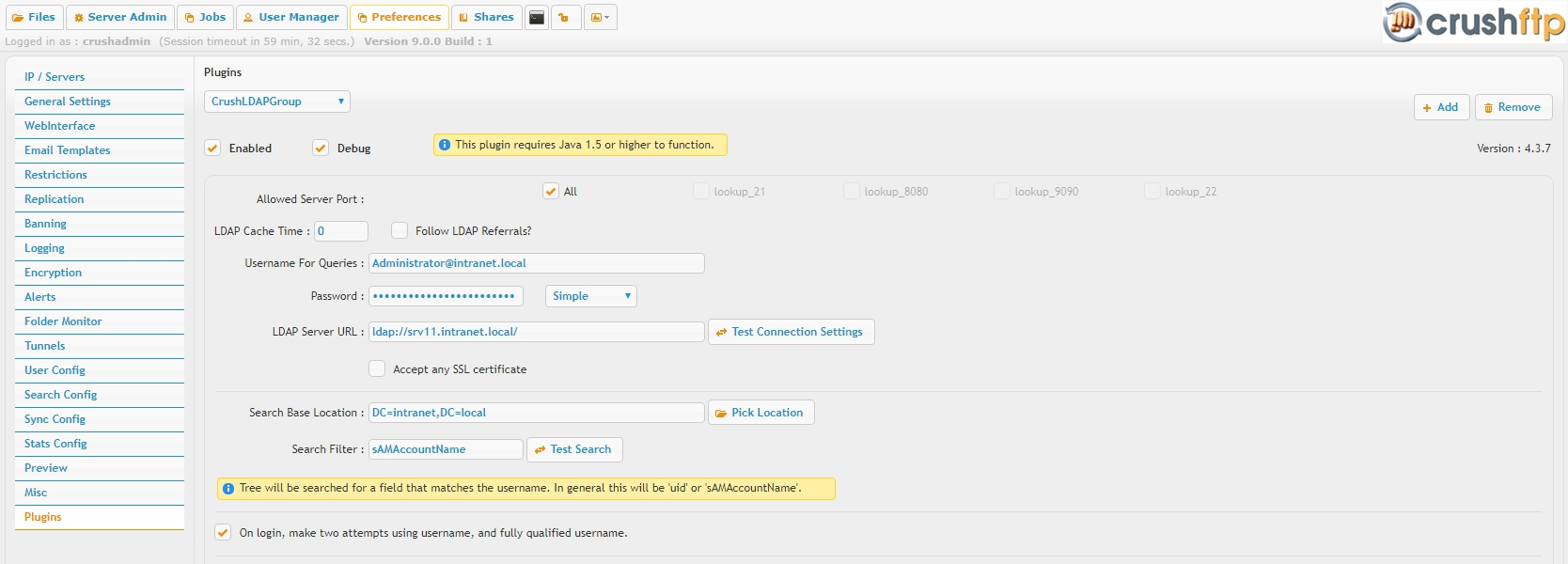This screenshot has width=1568, height=564.
Task: Uncheck the All server port checkbox
Action: tap(551, 191)
